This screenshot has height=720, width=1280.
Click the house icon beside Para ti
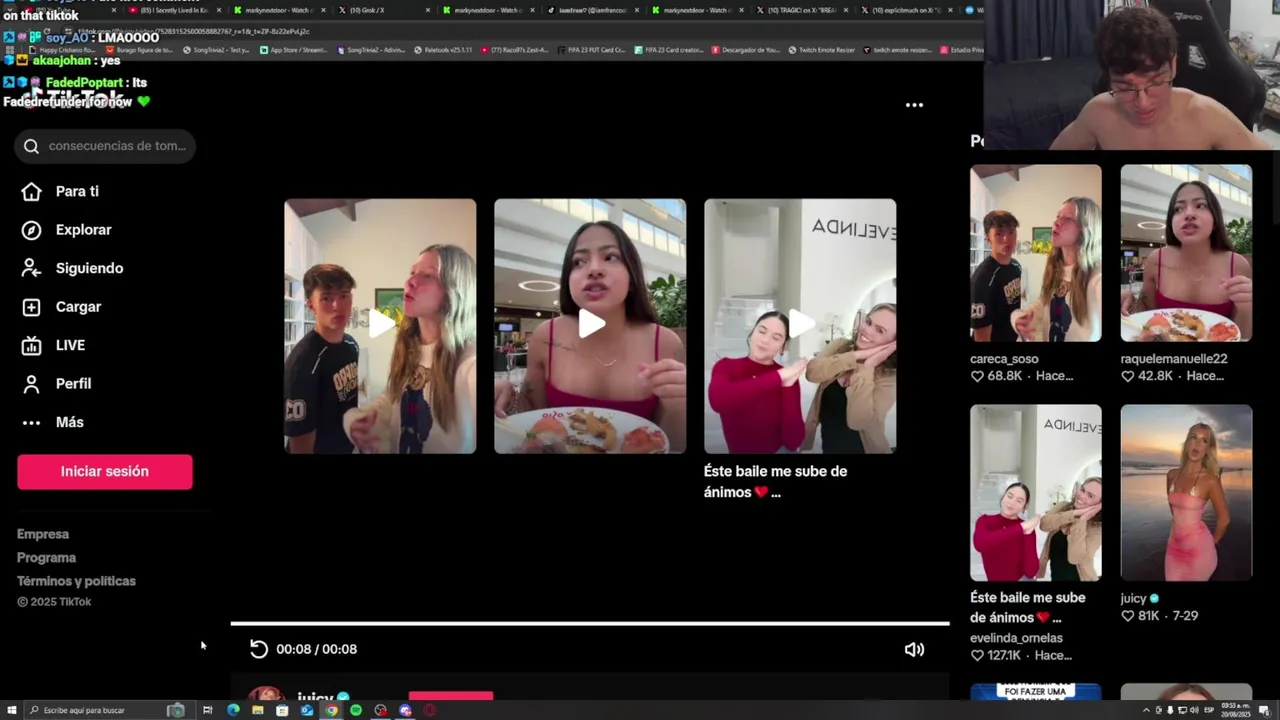pos(31,191)
